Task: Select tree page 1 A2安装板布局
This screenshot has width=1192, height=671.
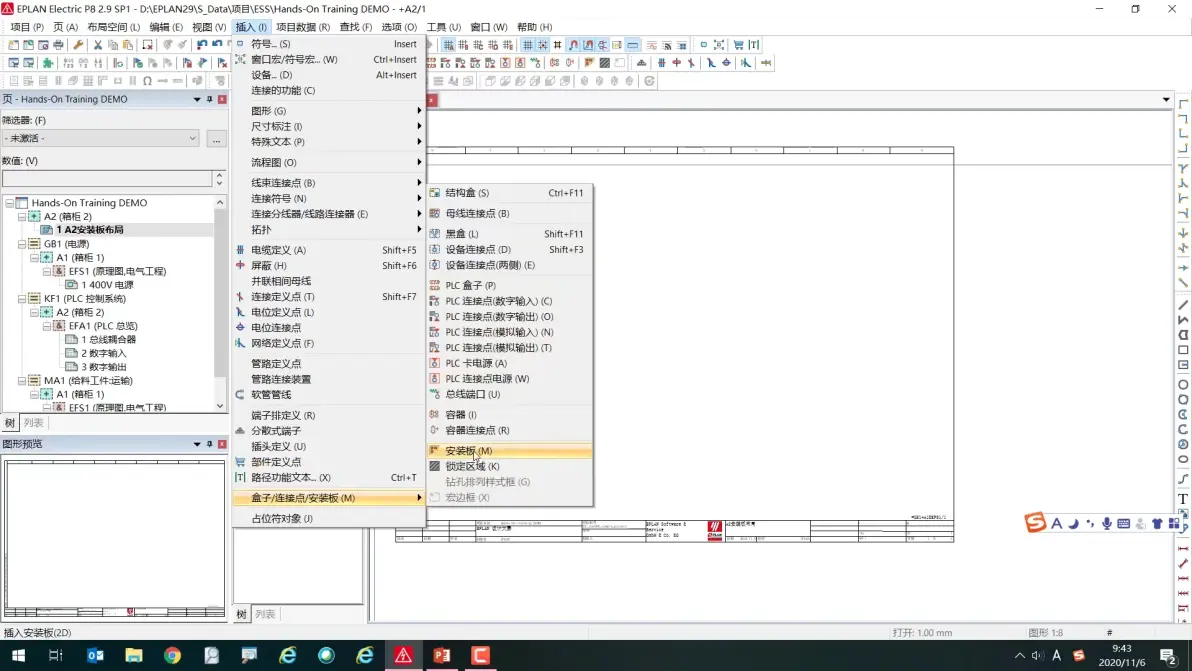Action: click(89, 229)
